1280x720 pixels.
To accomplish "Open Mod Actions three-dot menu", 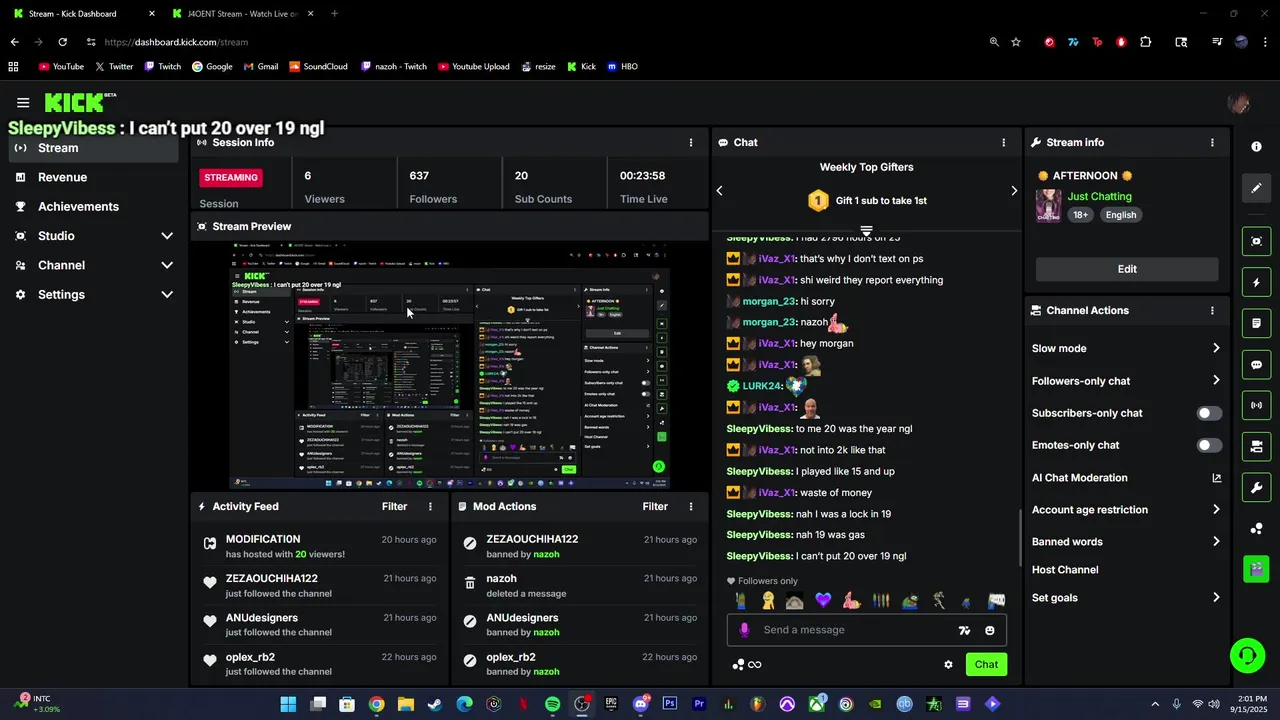I will tap(690, 506).
